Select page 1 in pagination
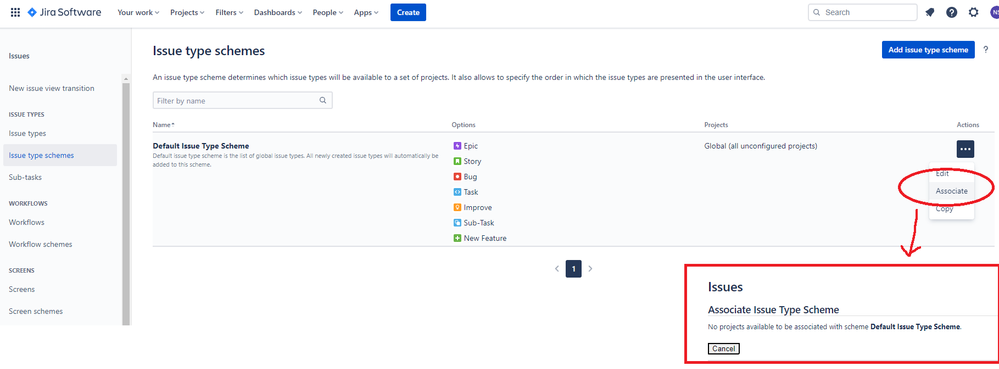 (x=573, y=269)
